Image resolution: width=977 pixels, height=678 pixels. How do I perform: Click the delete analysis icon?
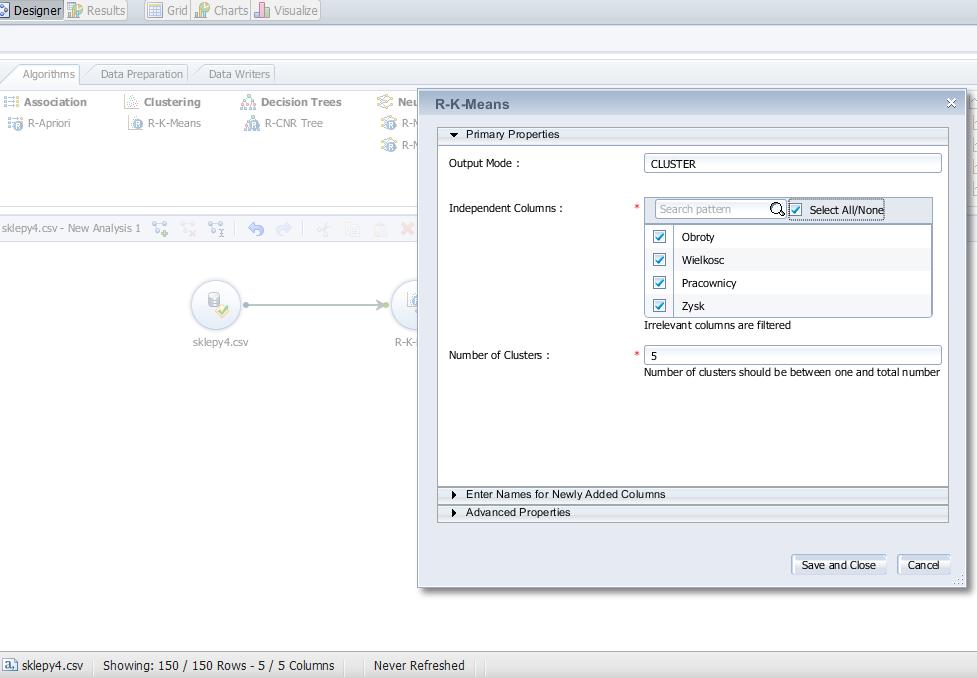[188, 229]
